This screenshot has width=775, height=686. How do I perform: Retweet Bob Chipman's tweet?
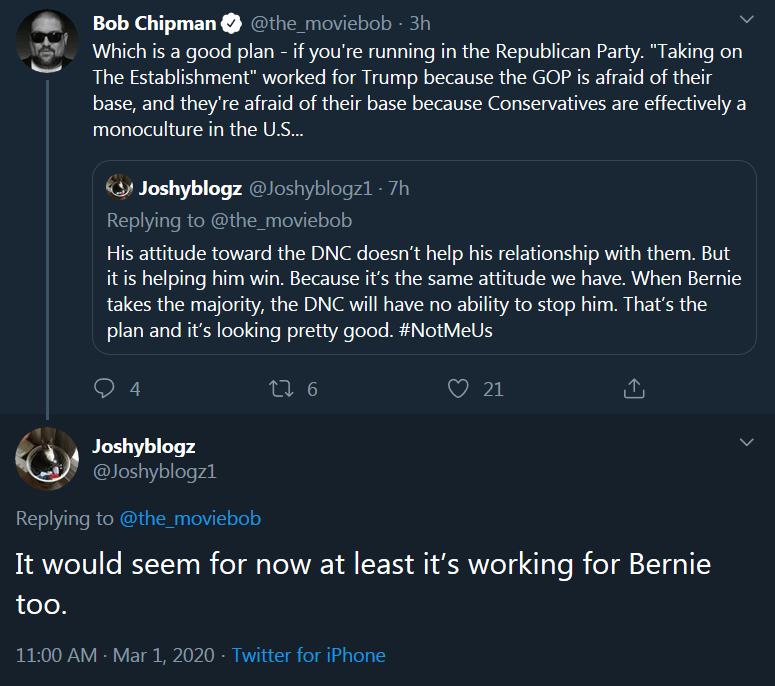click(281, 388)
